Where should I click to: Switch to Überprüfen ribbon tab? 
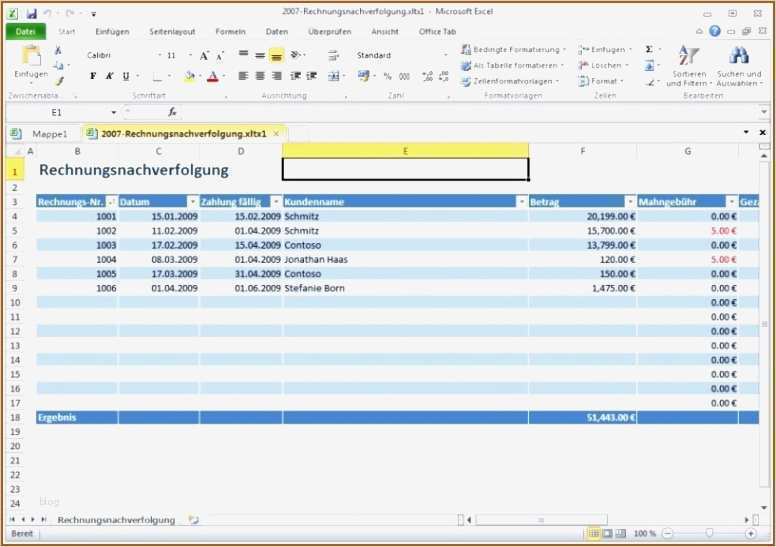330,32
